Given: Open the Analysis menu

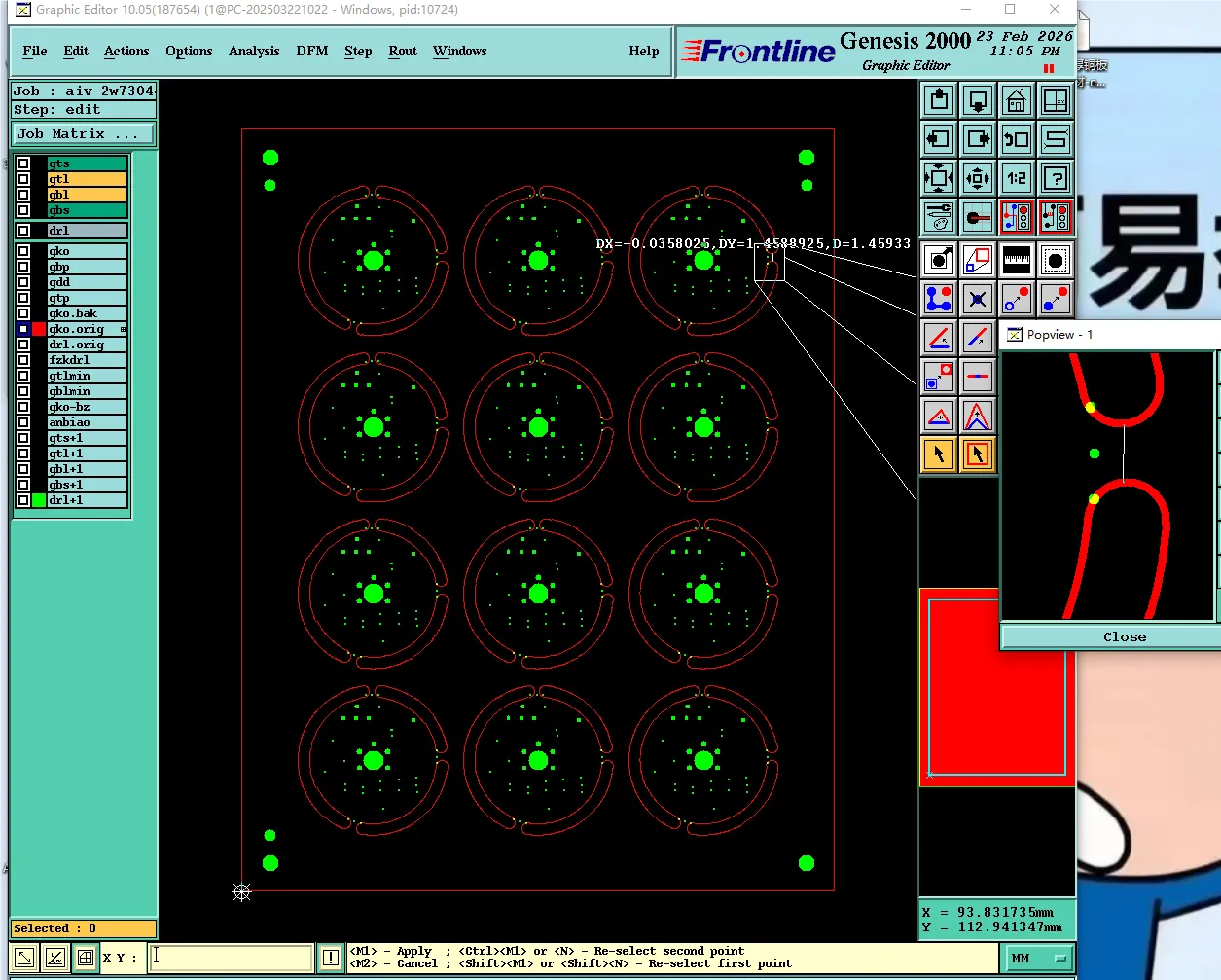Looking at the screenshot, I should 254,52.
